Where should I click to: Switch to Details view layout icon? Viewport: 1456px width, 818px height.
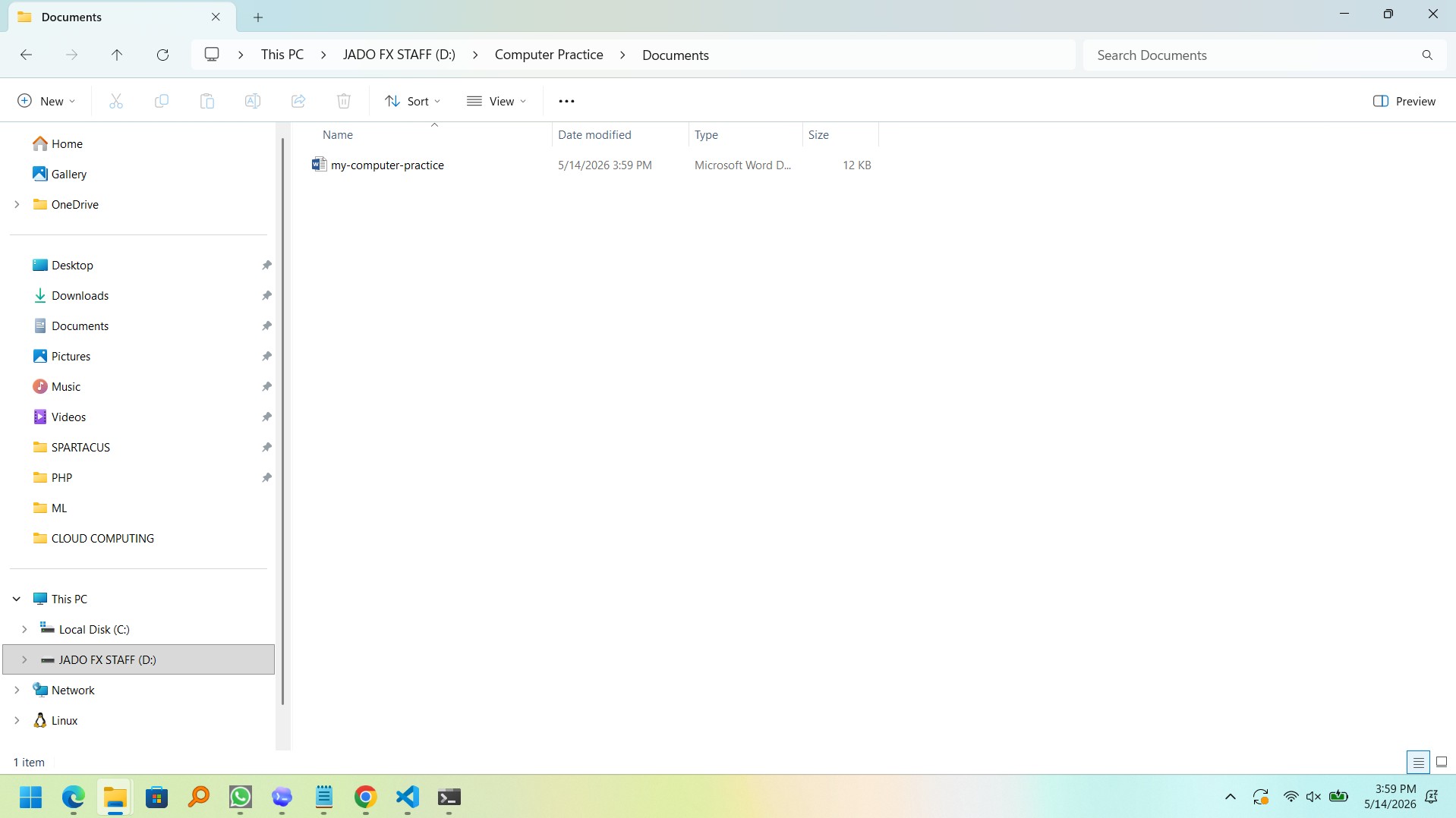coord(1418,762)
